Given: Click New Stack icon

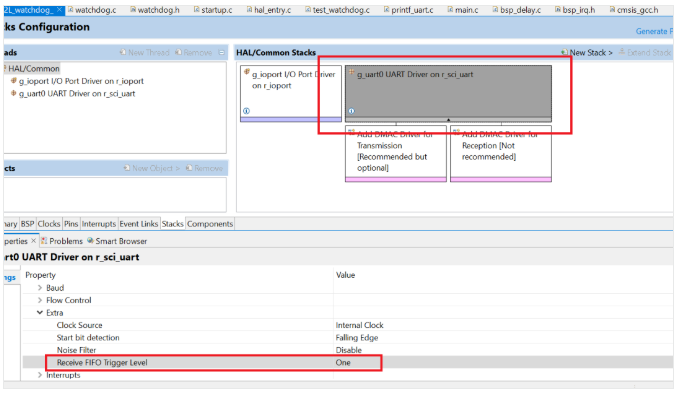Looking at the screenshot, I should tap(564, 52).
